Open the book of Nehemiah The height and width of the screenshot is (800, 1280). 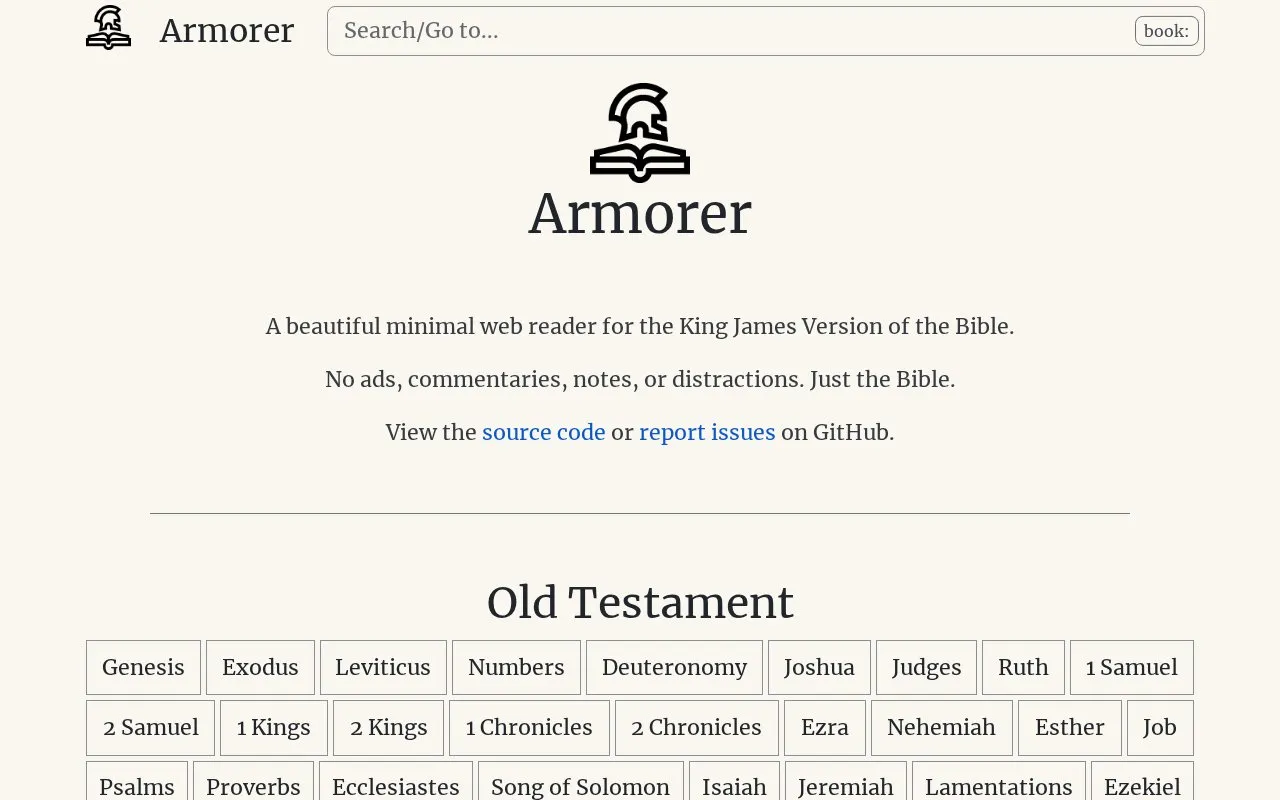[942, 727]
